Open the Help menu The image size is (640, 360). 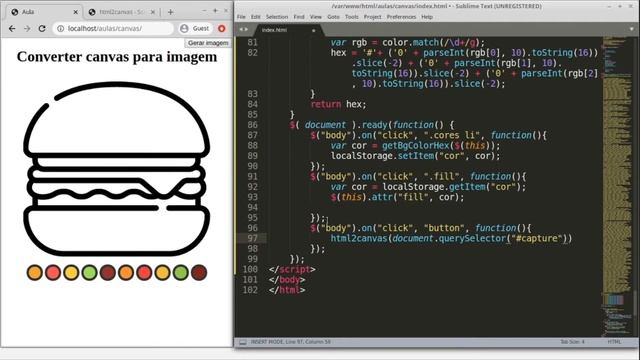point(427,17)
